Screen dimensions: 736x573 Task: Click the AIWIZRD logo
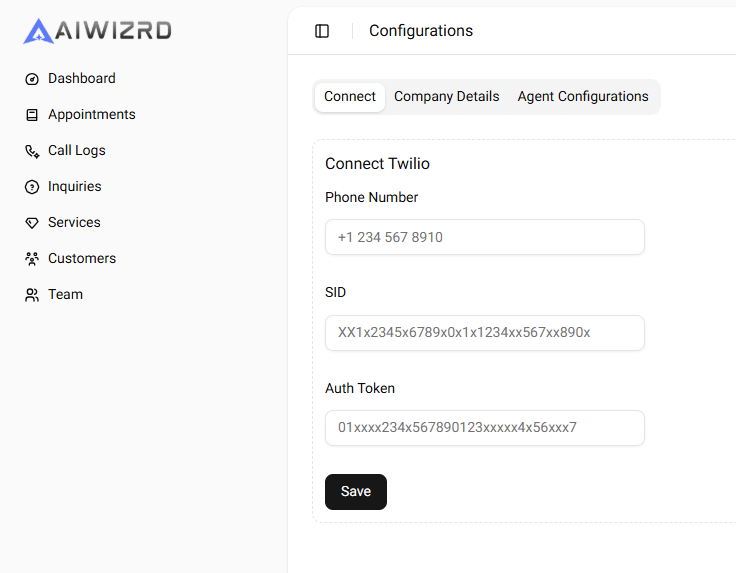pos(97,31)
